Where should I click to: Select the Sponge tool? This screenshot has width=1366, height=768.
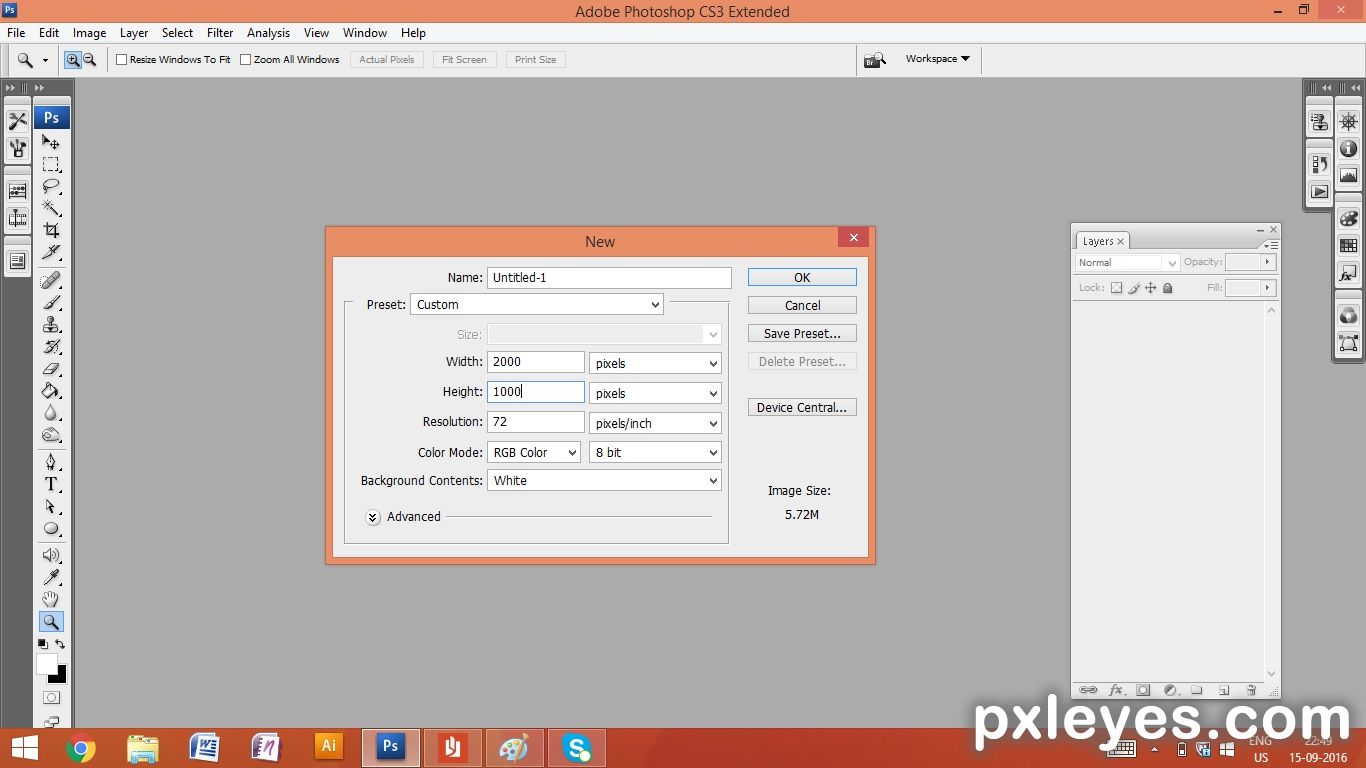coord(51,434)
